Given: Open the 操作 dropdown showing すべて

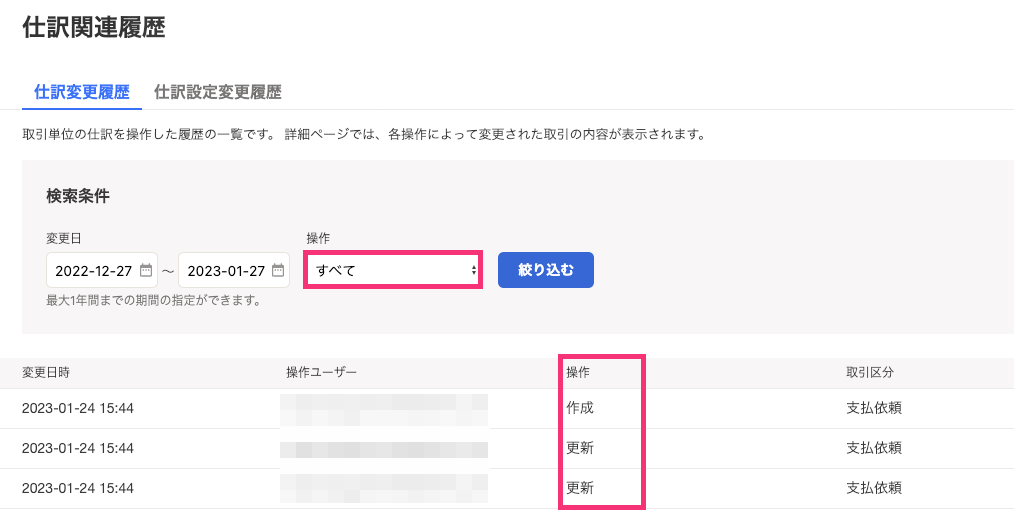Looking at the screenshot, I should tap(393, 270).
